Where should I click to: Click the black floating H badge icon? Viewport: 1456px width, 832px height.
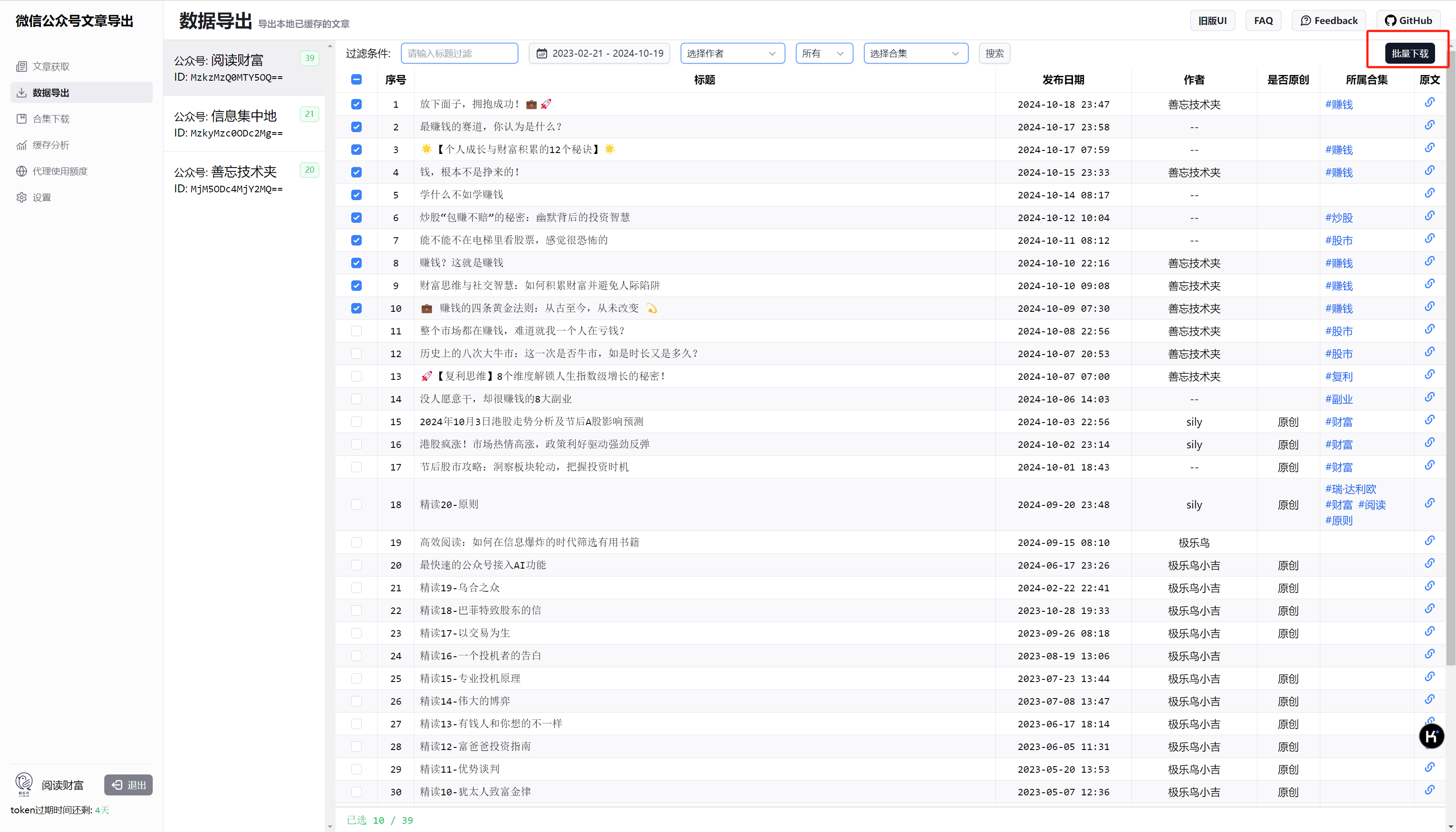pos(1431,736)
